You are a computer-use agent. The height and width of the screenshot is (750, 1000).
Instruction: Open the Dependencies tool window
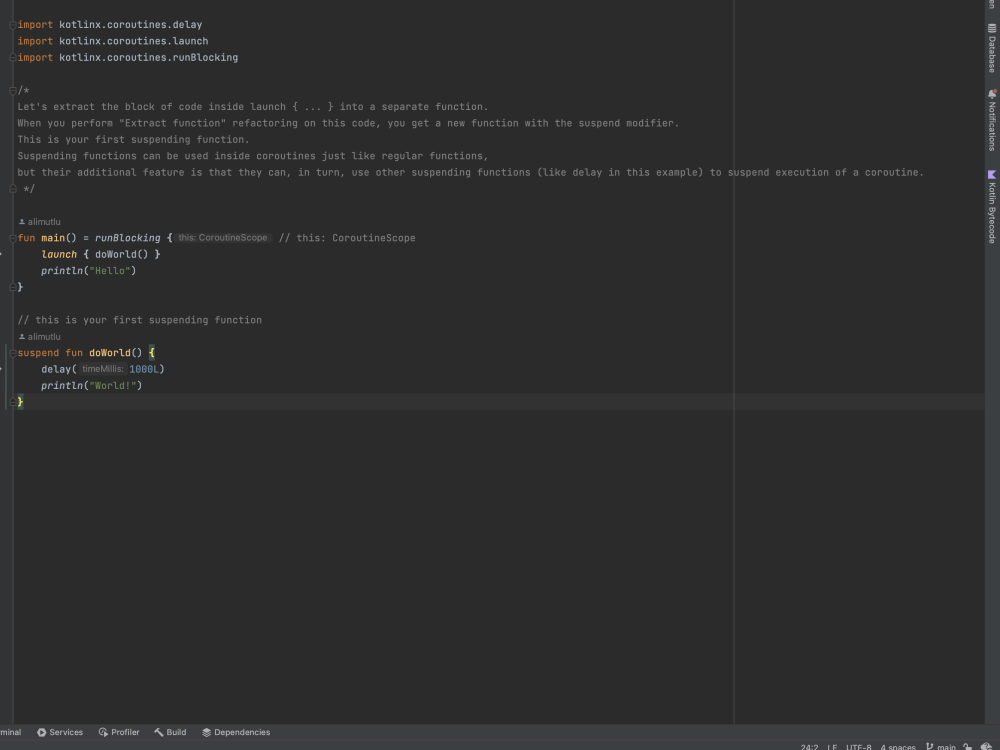pyautogui.click(x=236, y=732)
